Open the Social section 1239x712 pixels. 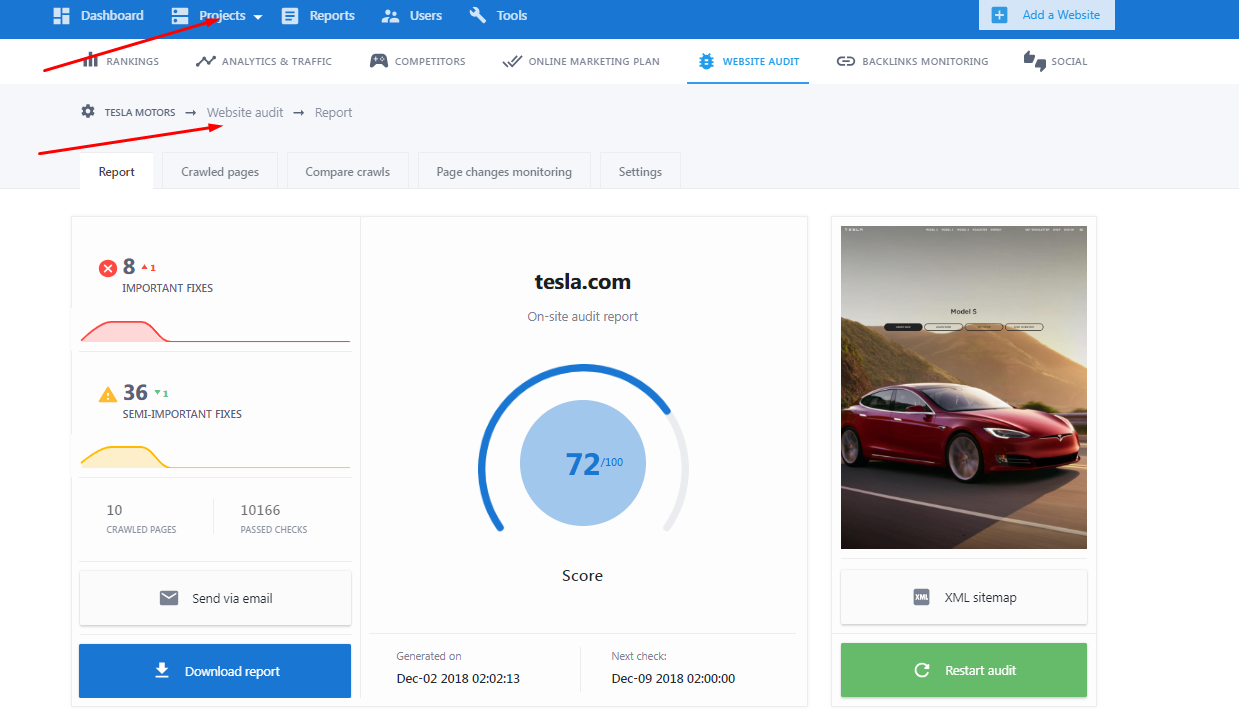point(1055,61)
